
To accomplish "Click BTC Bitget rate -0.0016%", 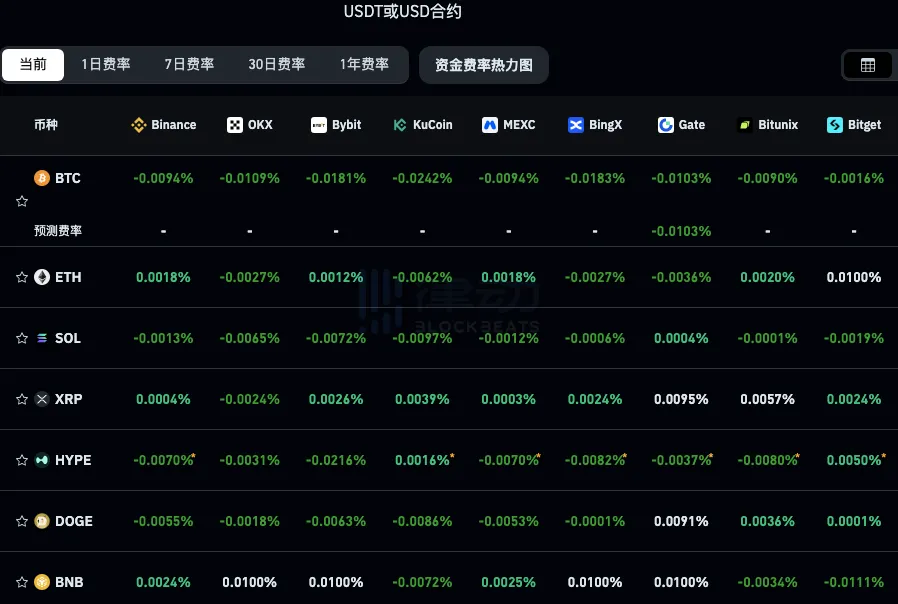I will pos(853,179).
